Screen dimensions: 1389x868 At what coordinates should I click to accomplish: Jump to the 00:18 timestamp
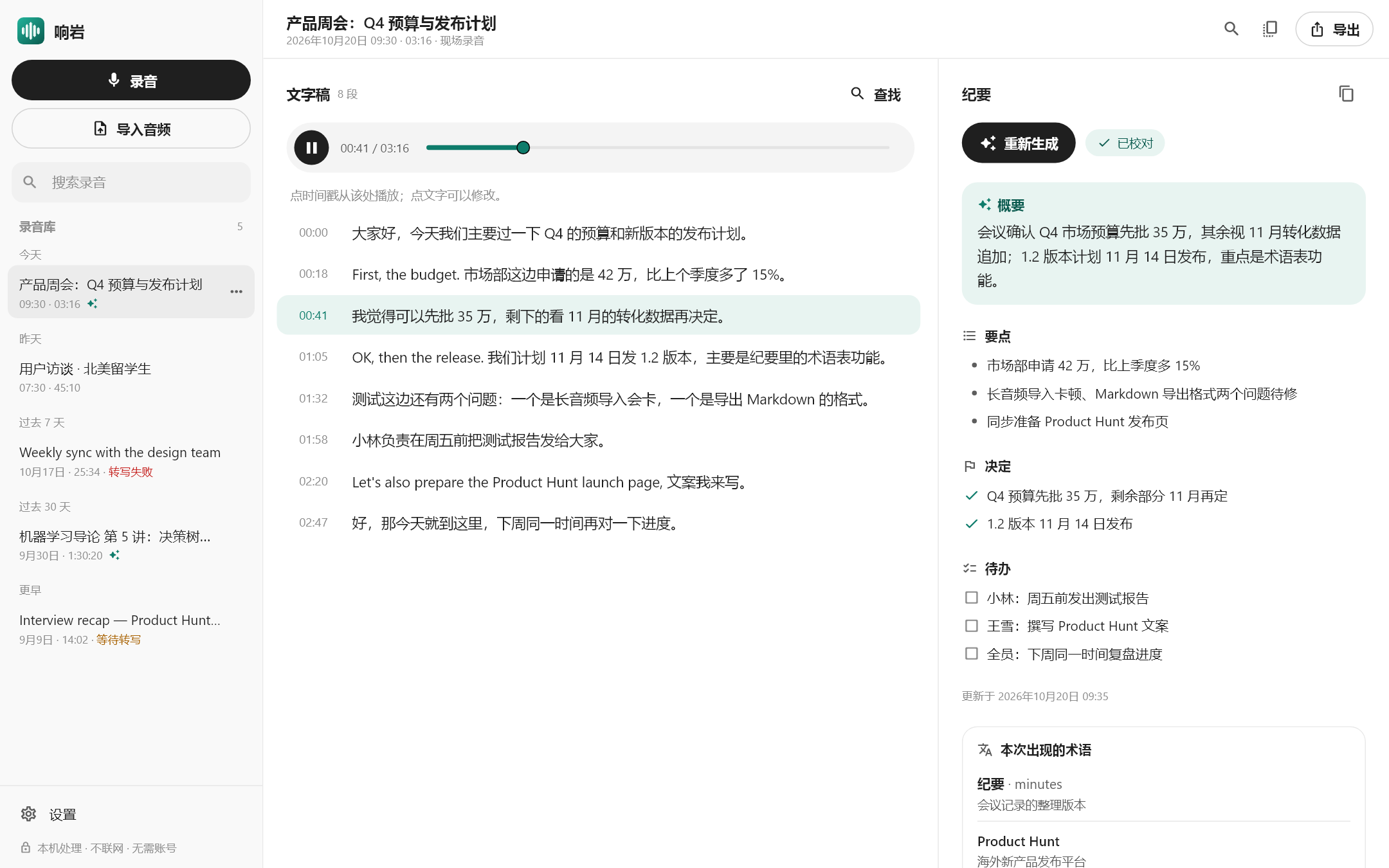coord(313,274)
